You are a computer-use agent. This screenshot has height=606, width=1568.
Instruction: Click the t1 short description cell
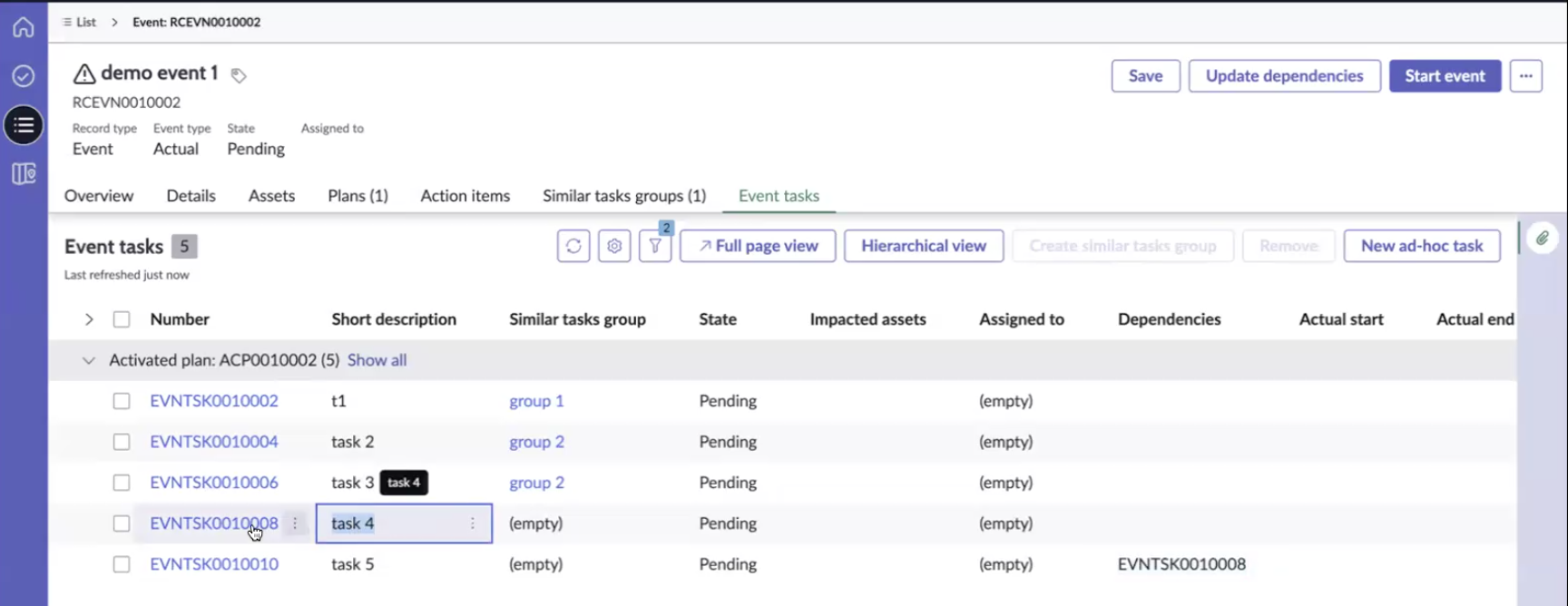[338, 401]
